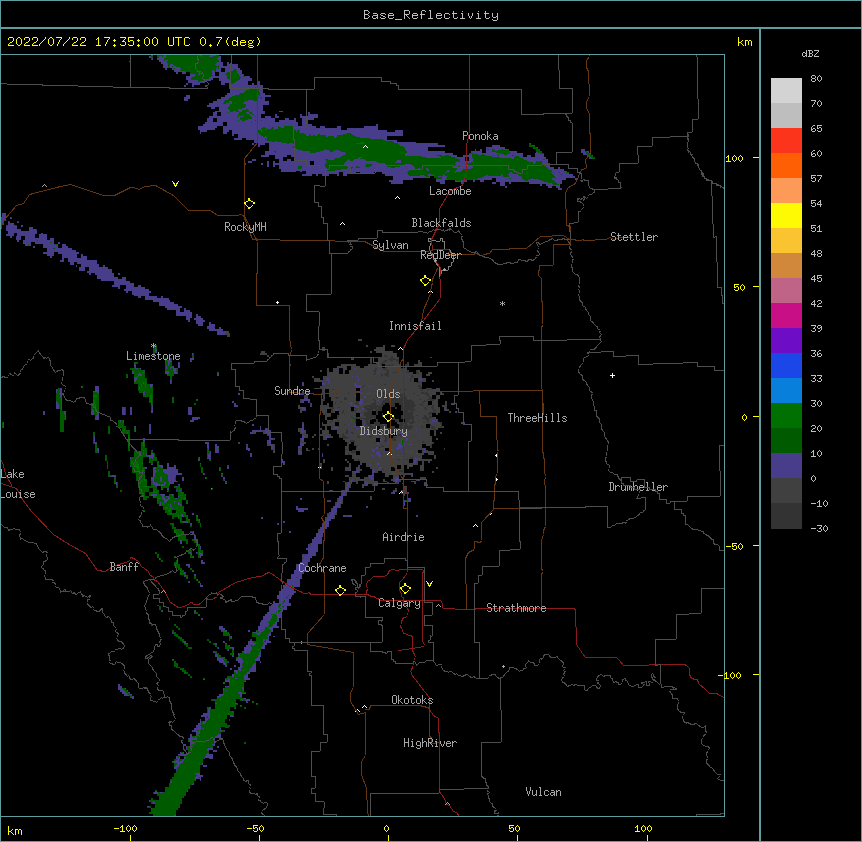
Task: Click the Sundre town label
Action: (292, 391)
